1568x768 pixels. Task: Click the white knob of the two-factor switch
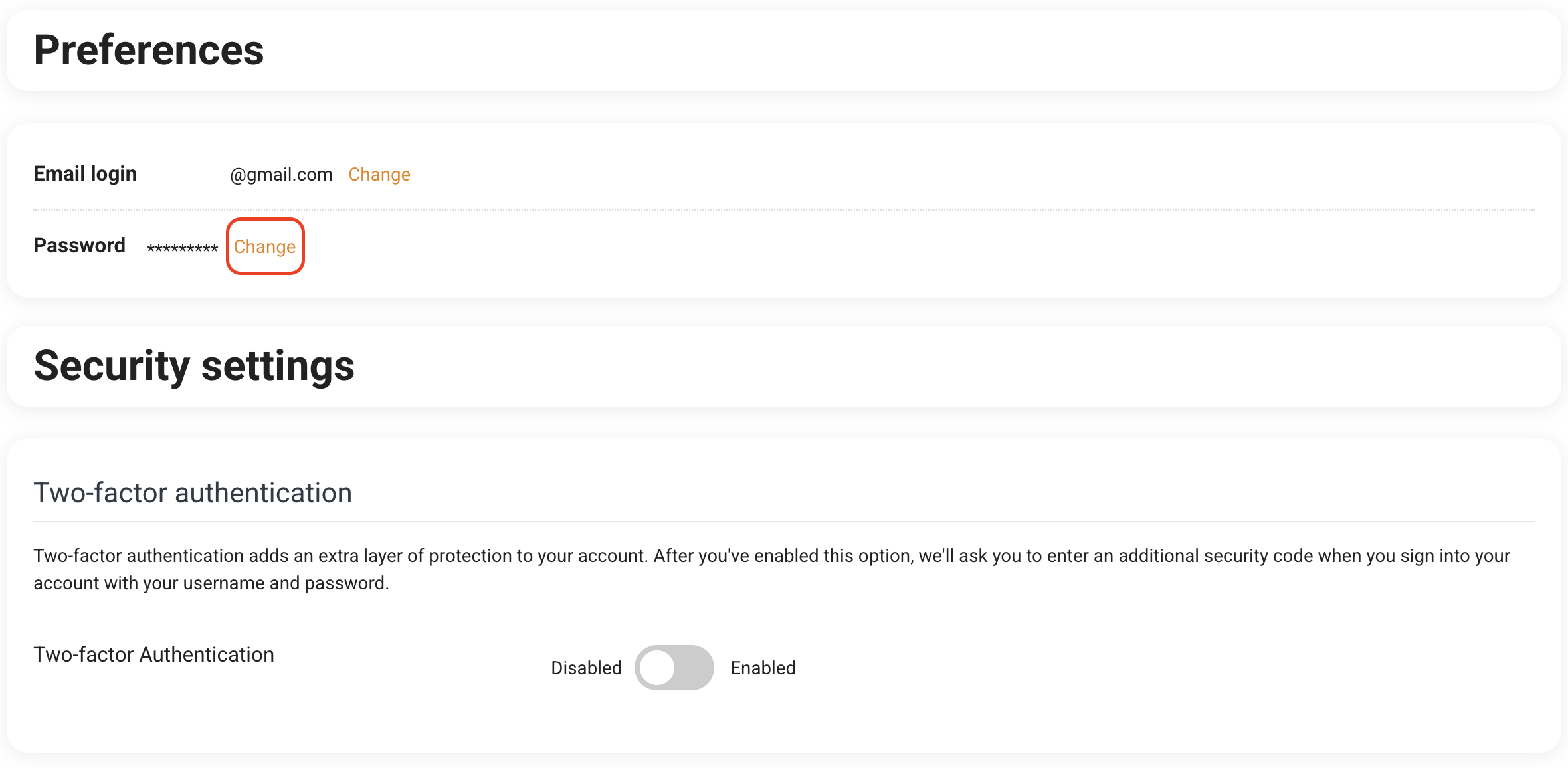click(658, 668)
